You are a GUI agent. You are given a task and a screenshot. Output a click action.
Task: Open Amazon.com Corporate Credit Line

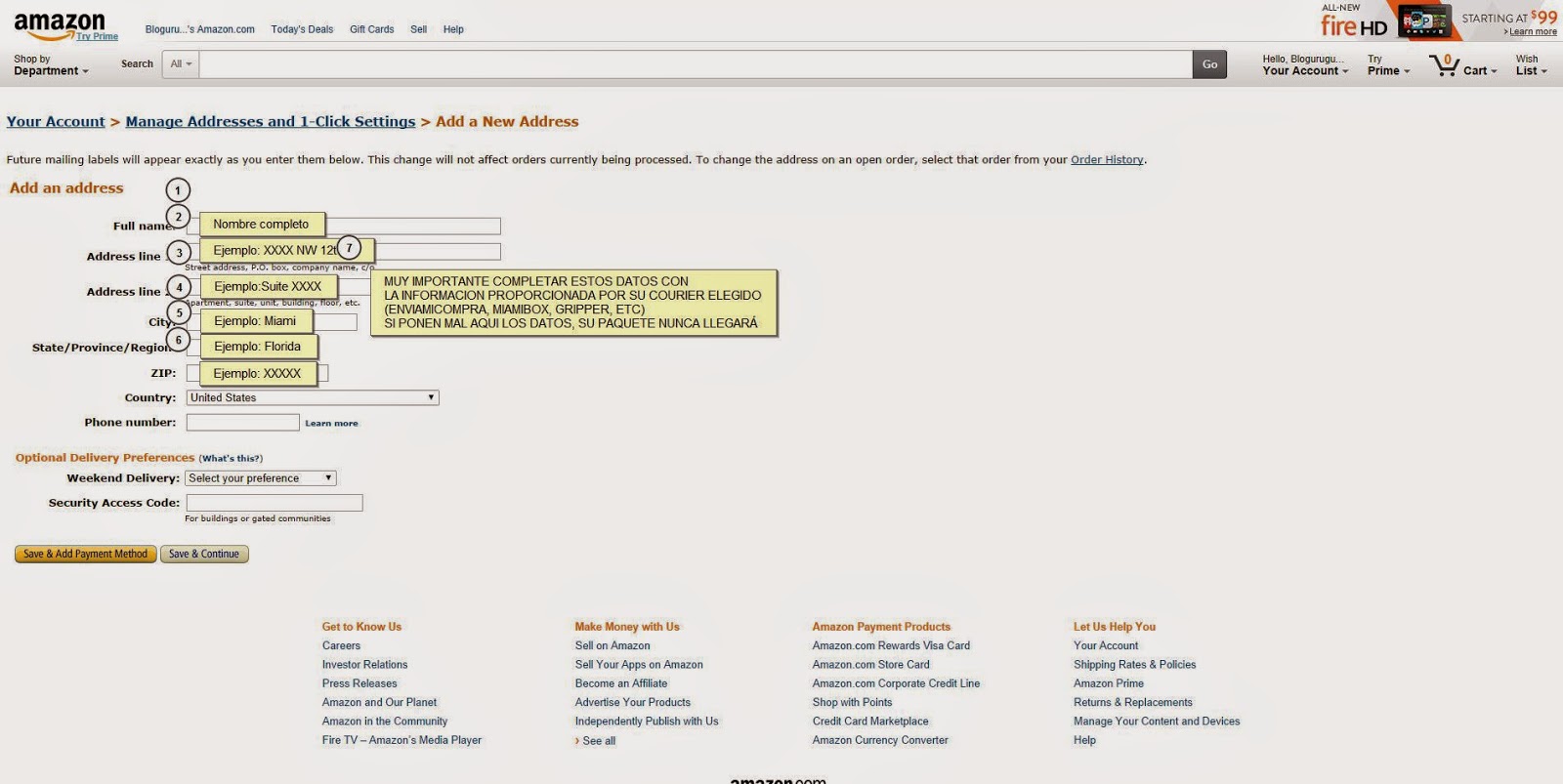[x=896, y=684]
